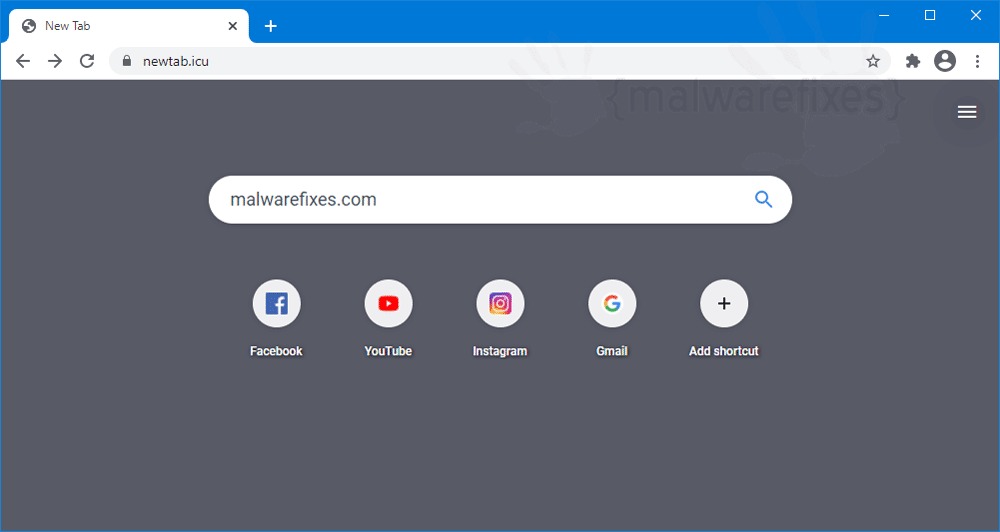Go back using the browser back arrow
The height and width of the screenshot is (532, 1000).
coord(23,61)
